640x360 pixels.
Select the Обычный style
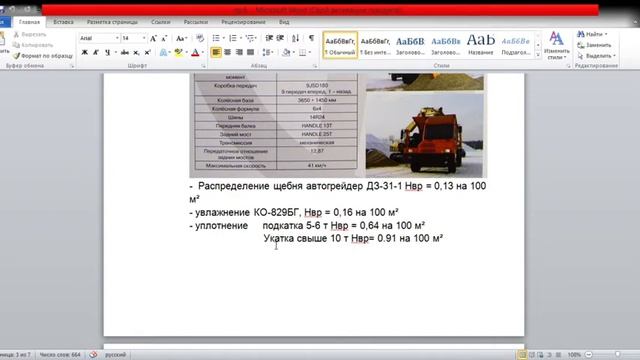pos(340,45)
